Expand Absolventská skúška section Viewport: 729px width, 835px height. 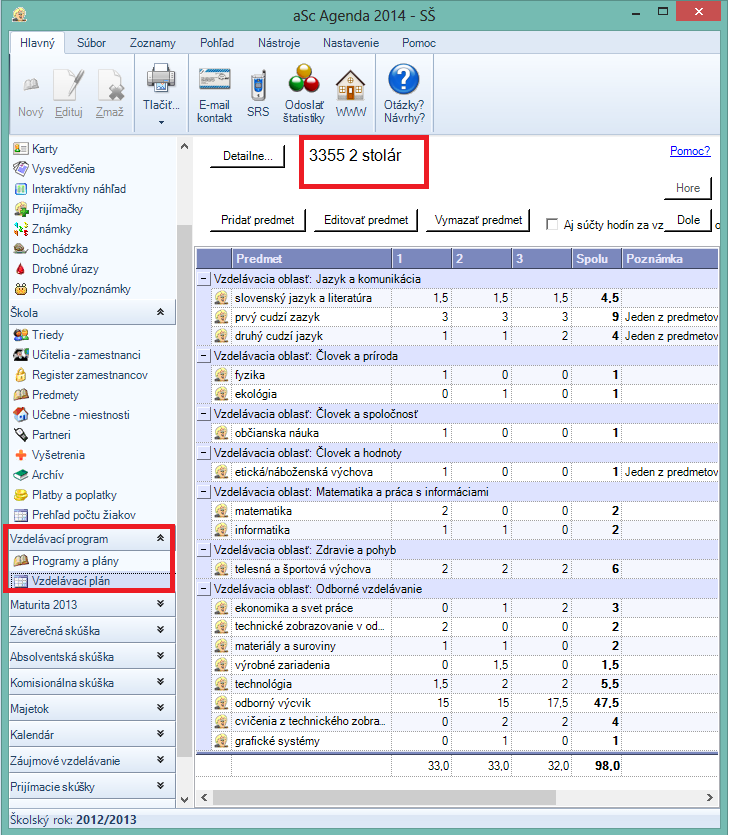[160, 656]
